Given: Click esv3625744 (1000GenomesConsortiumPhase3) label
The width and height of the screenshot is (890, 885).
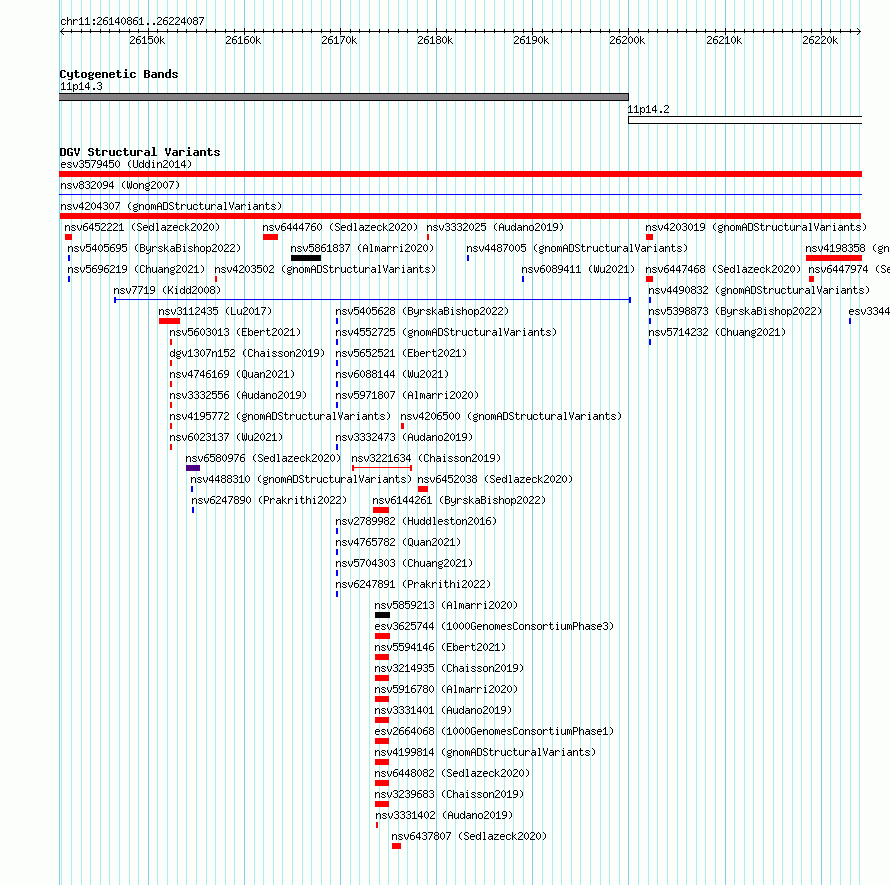Looking at the screenshot, I should pyautogui.click(x=494, y=626).
